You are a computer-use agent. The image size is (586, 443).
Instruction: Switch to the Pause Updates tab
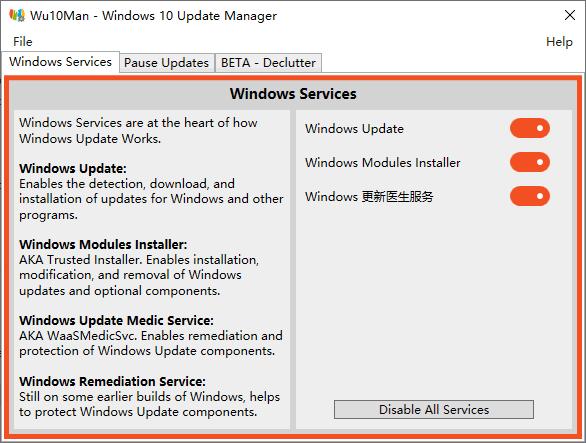tap(166, 63)
